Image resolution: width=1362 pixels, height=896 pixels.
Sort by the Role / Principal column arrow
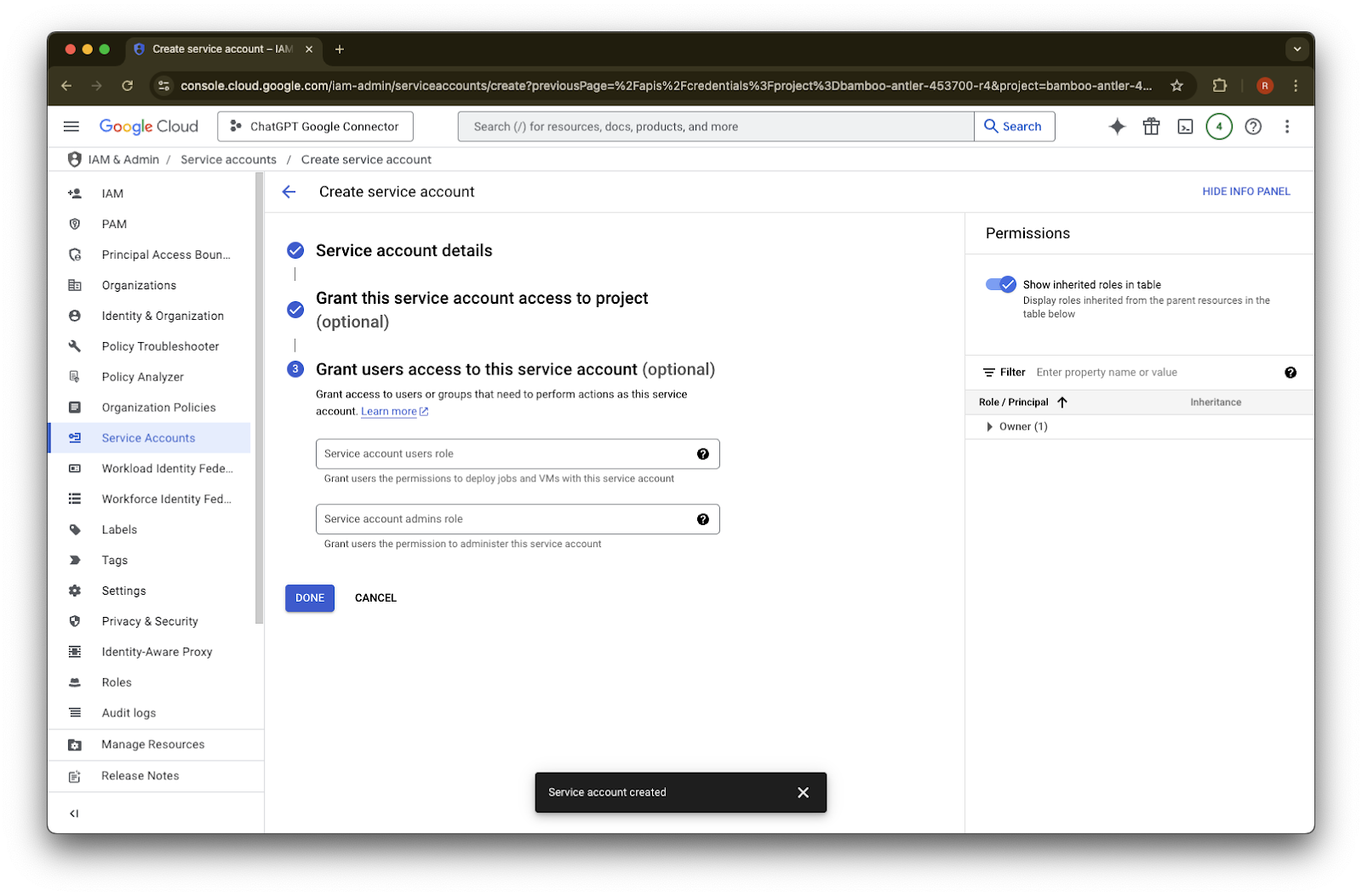(1062, 402)
